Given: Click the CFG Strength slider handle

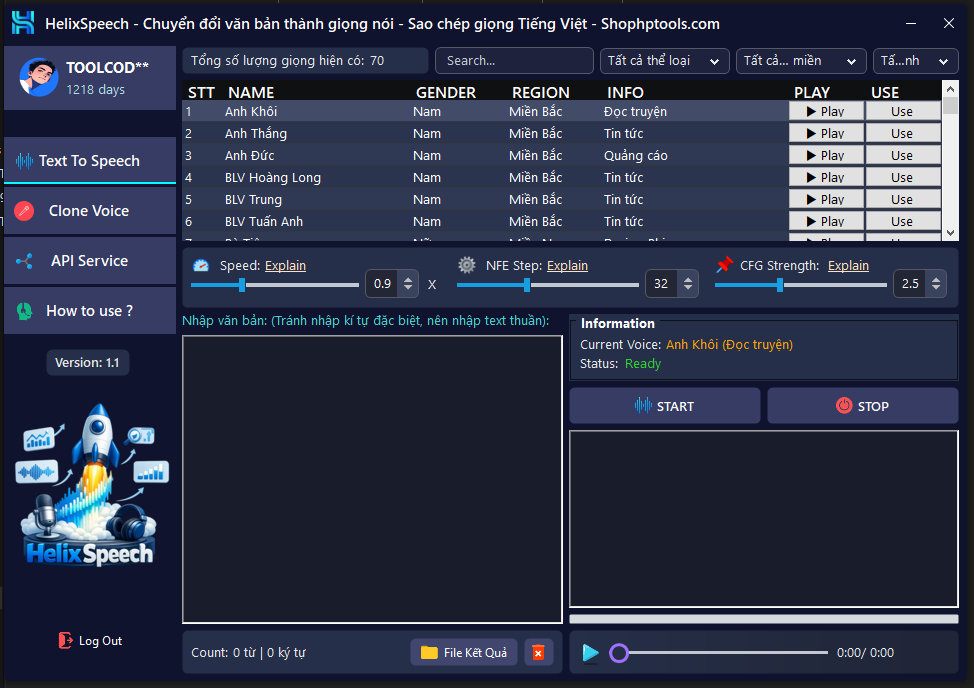Looking at the screenshot, I should (x=780, y=285).
